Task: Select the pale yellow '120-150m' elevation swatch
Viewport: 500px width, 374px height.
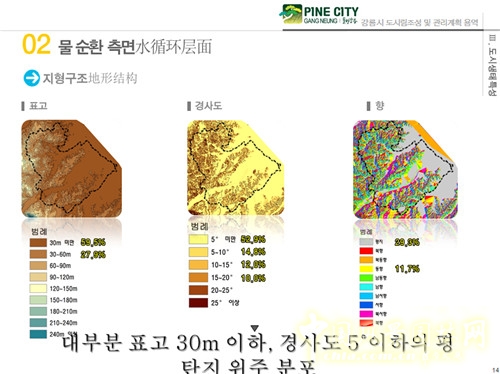Action: click(x=38, y=288)
